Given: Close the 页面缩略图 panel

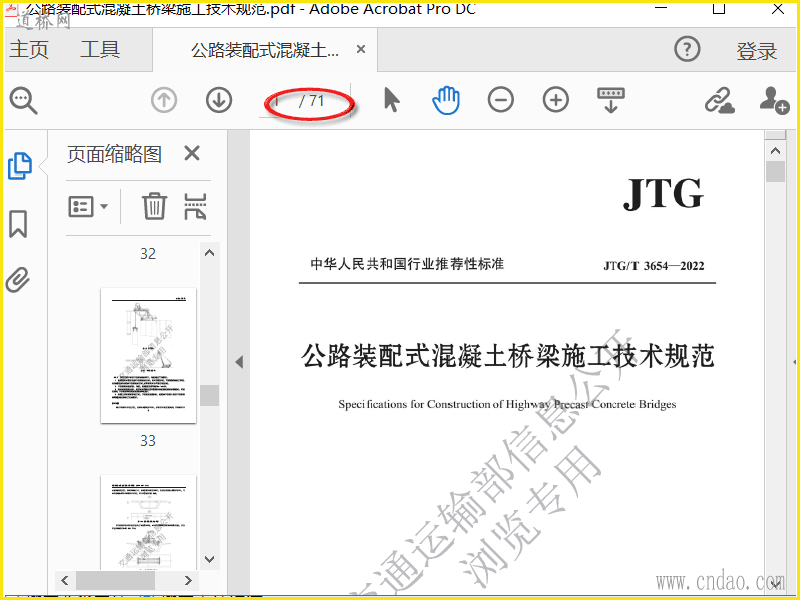Looking at the screenshot, I should [192, 153].
